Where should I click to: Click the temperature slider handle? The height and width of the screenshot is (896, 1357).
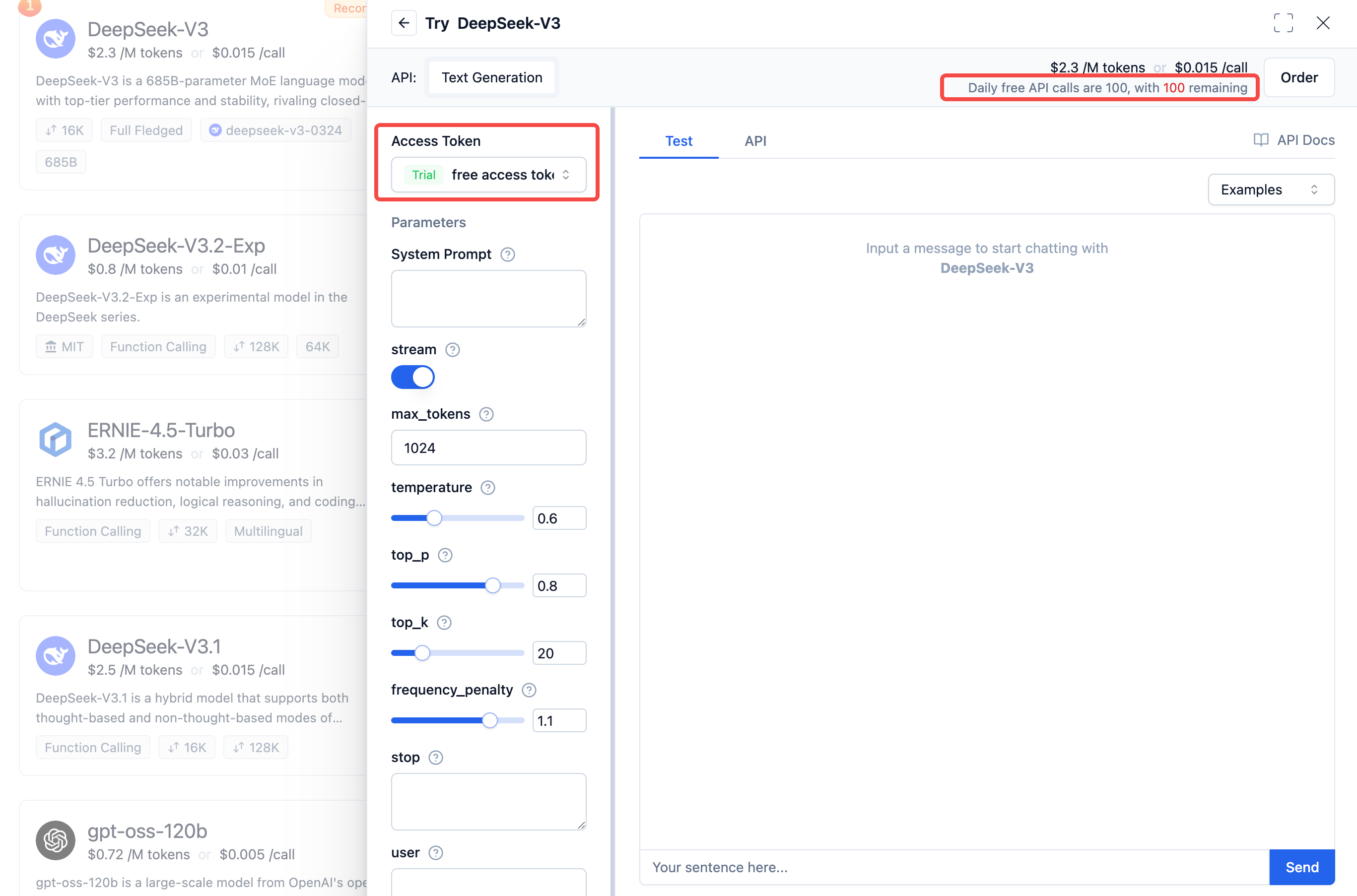[434, 518]
